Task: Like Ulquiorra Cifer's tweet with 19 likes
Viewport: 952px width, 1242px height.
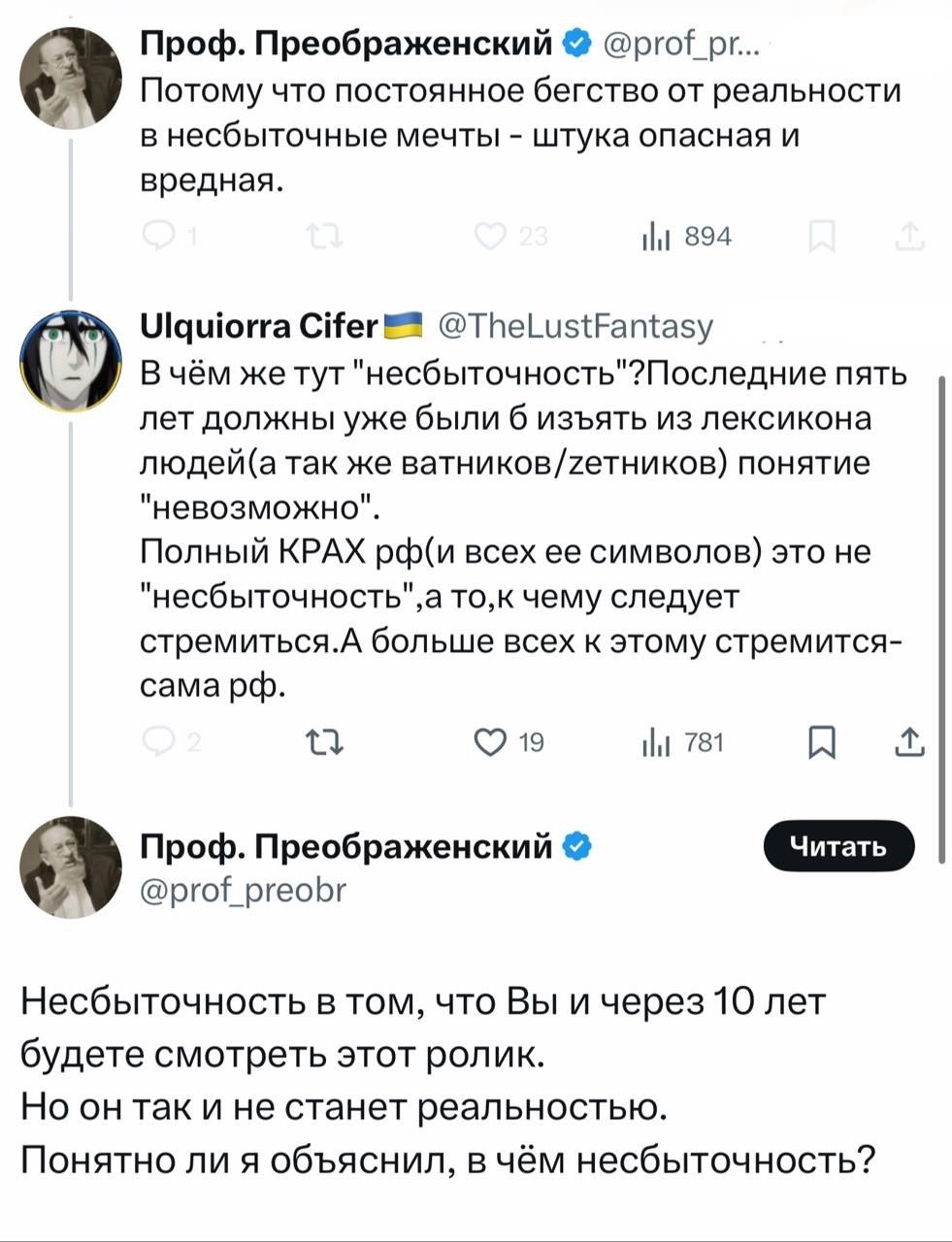Action: (492, 744)
